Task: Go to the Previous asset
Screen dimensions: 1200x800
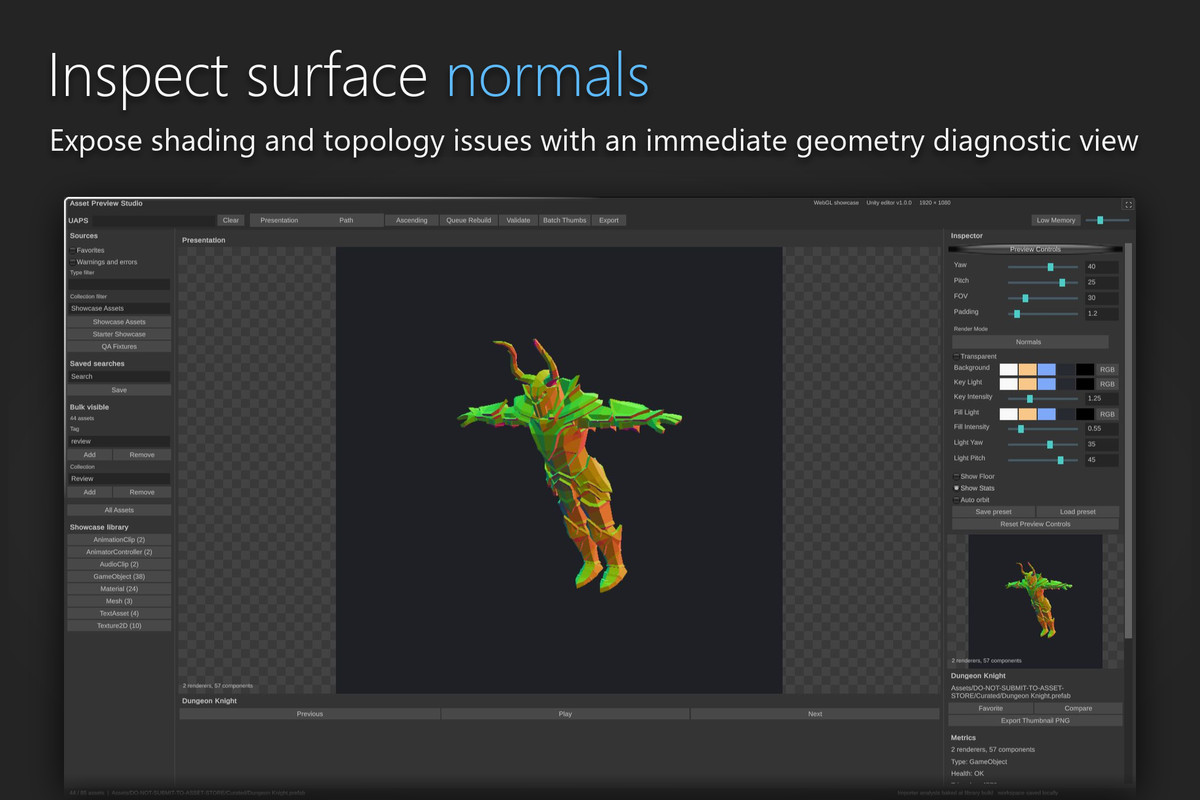Action: coord(310,714)
